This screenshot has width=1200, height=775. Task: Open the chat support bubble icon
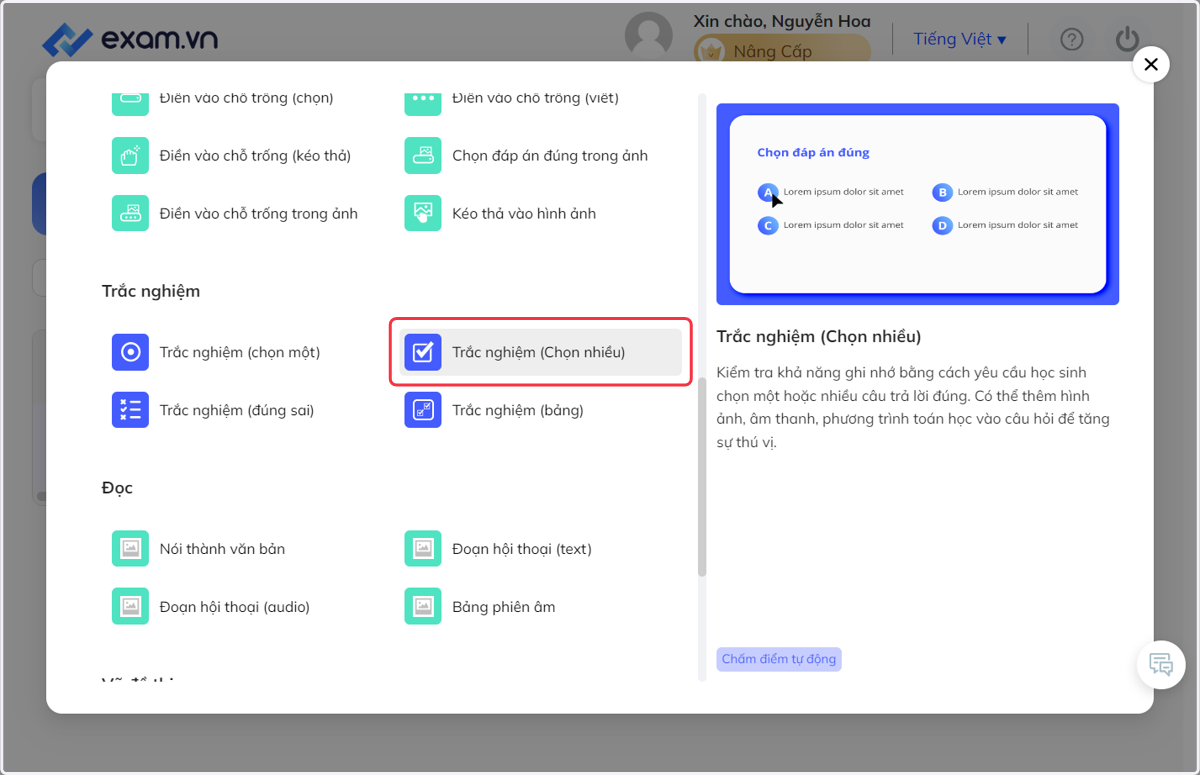click(x=1161, y=664)
